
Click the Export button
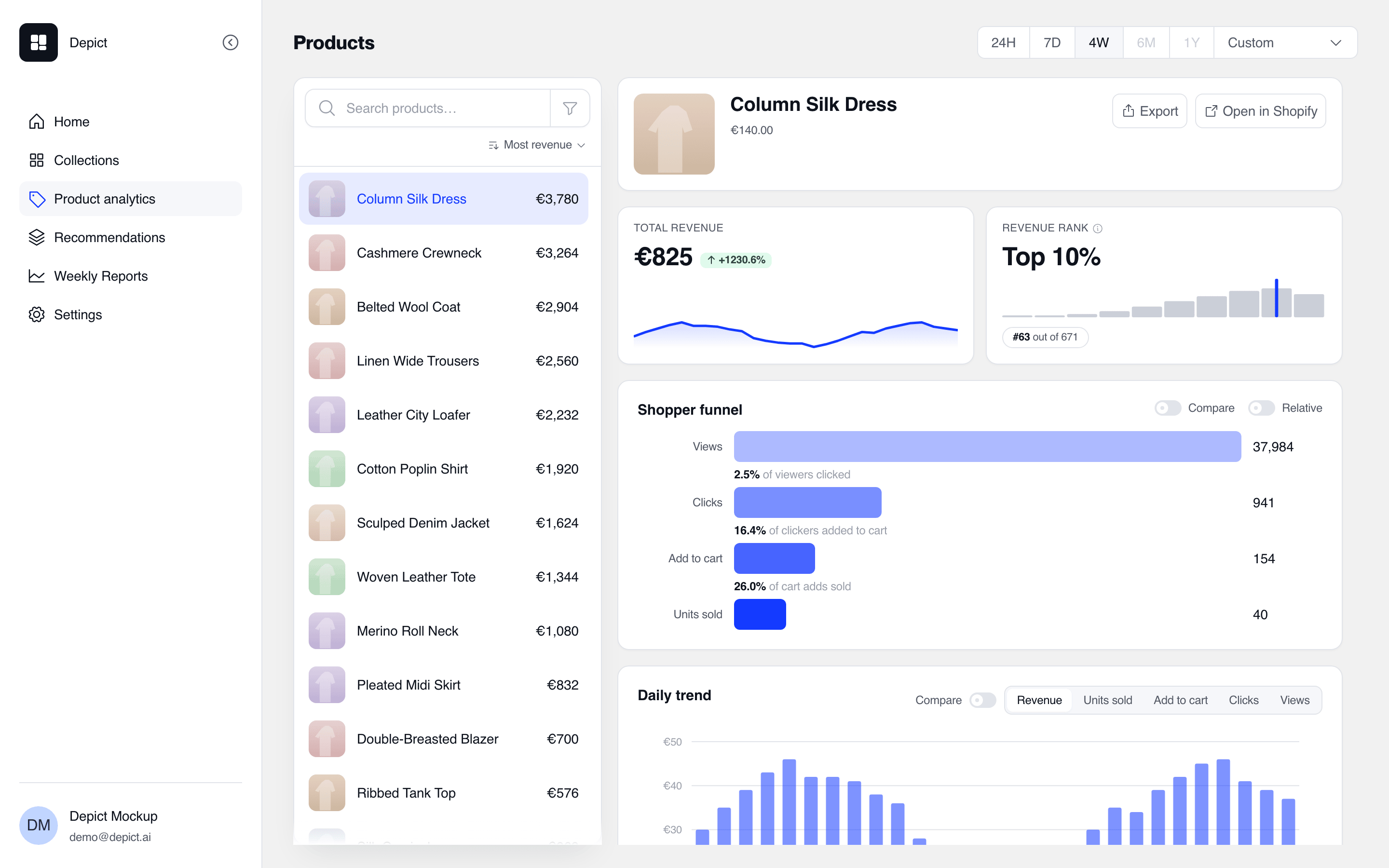1150,111
